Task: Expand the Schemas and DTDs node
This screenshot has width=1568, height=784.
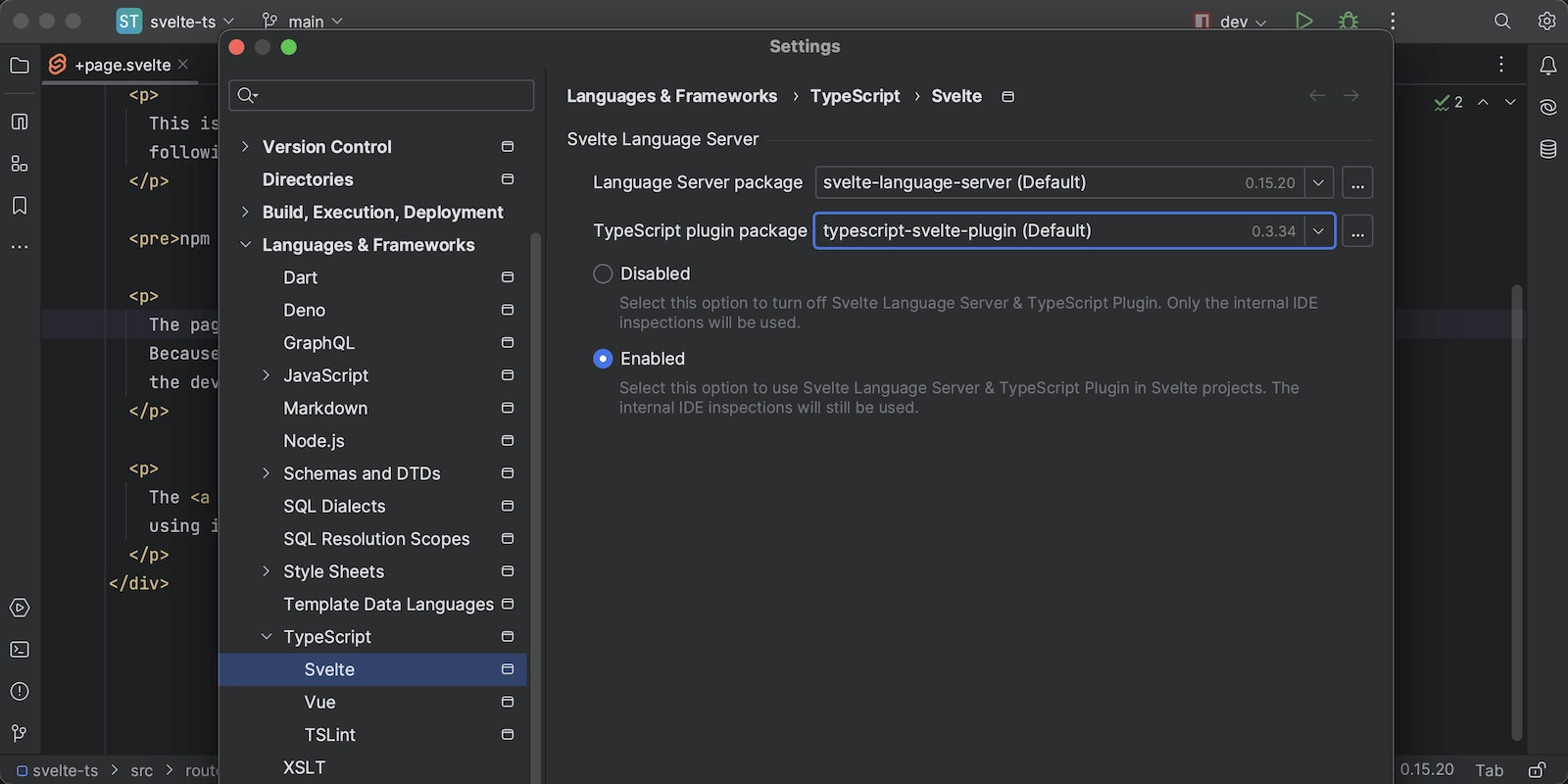Action: point(266,473)
